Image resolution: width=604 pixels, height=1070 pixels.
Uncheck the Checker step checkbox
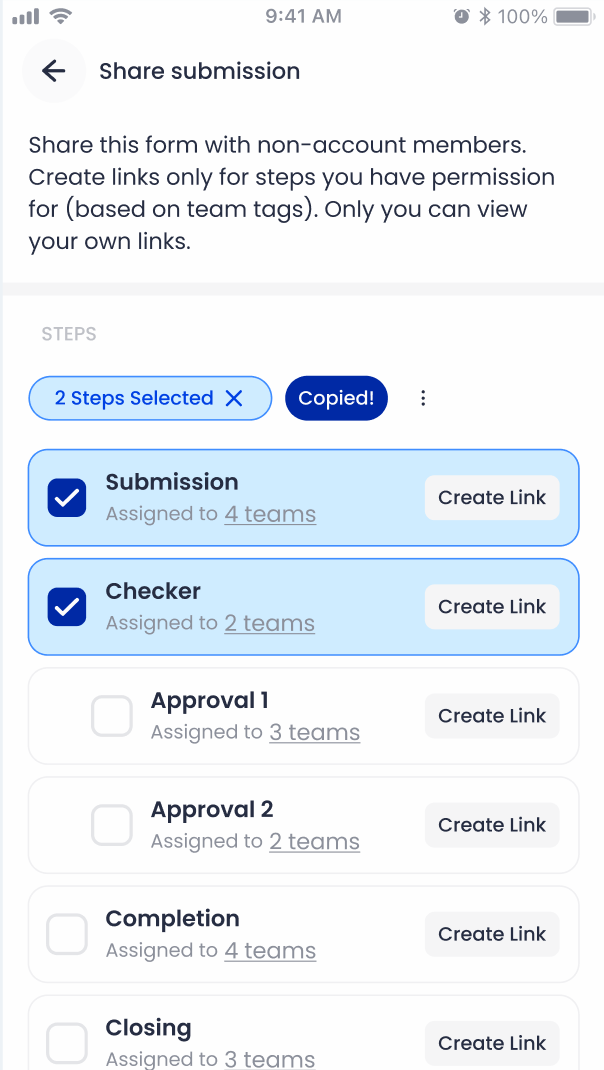click(x=67, y=607)
